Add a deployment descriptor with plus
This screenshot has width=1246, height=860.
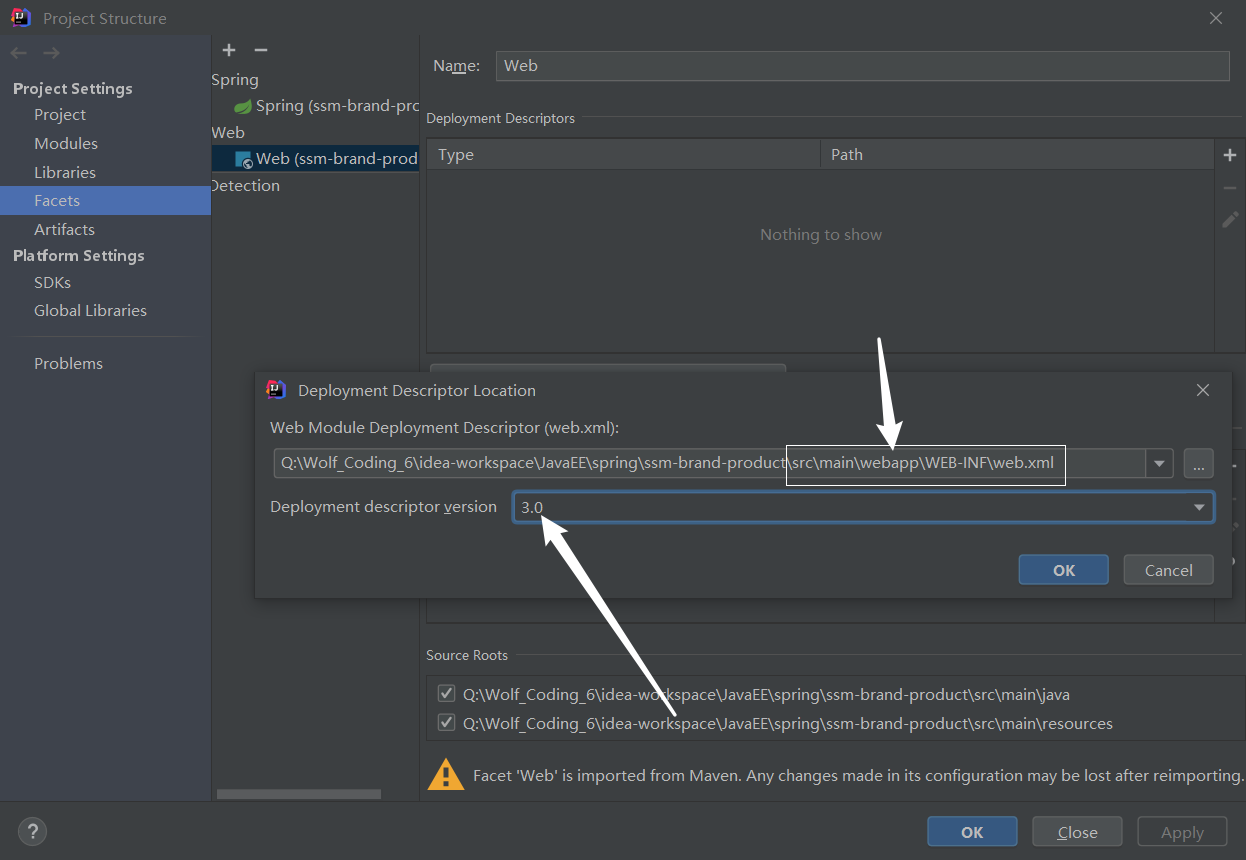(1230, 155)
